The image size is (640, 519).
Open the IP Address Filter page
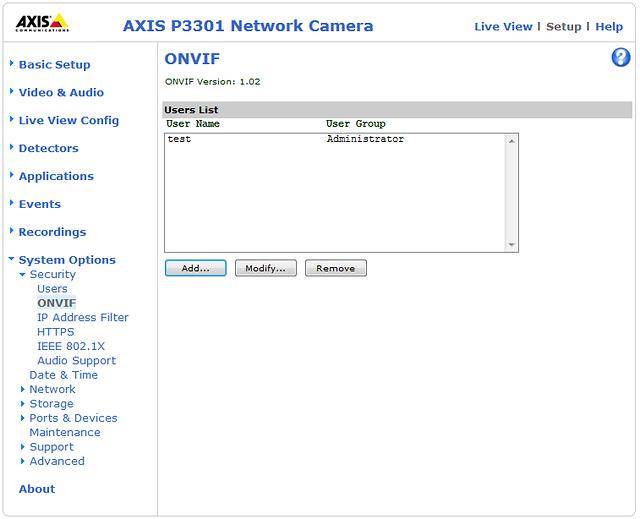click(82, 317)
